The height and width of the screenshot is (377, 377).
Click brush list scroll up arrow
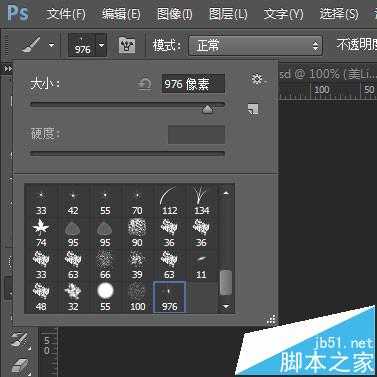(226, 193)
